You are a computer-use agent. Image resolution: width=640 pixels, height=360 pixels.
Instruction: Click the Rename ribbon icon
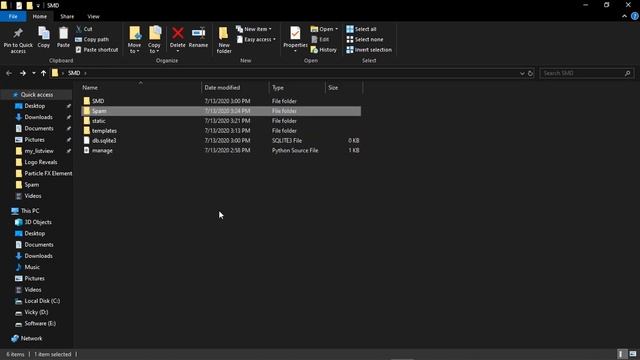198,33
